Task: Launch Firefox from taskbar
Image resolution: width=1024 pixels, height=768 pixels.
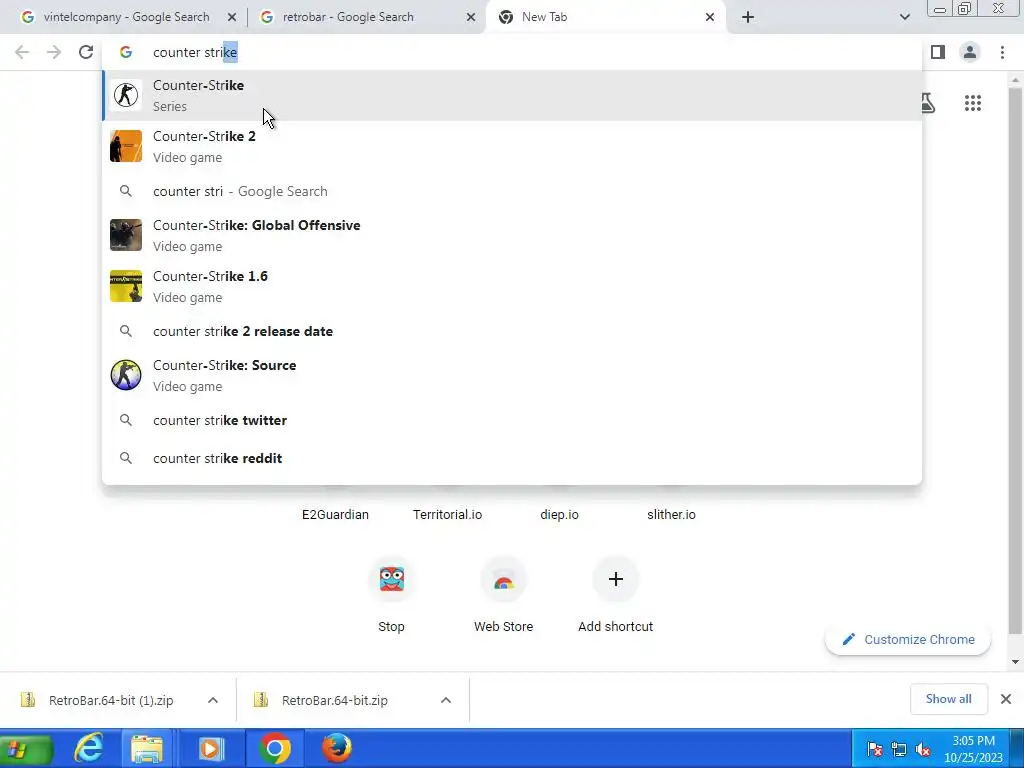Action: (337, 748)
